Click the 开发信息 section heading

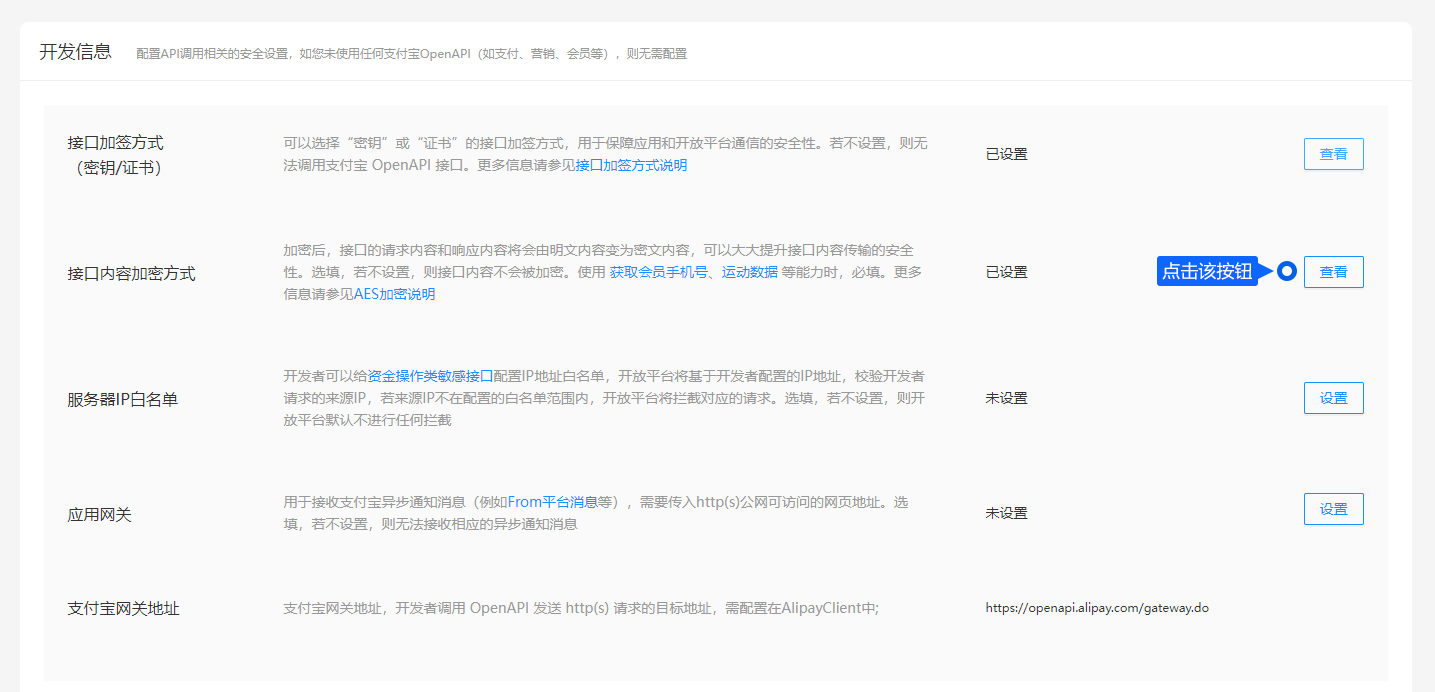tap(75, 52)
